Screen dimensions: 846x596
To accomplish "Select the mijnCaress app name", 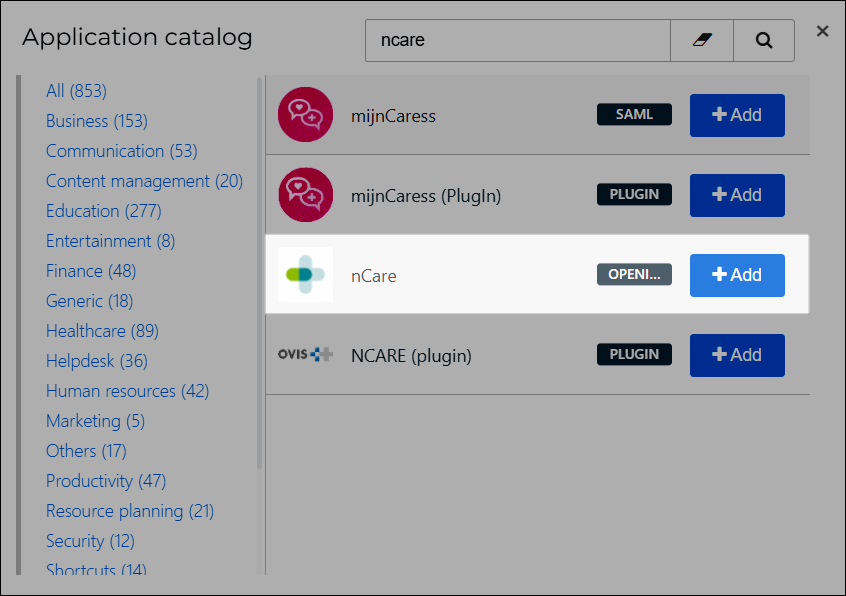I will pyautogui.click(x=393, y=116).
